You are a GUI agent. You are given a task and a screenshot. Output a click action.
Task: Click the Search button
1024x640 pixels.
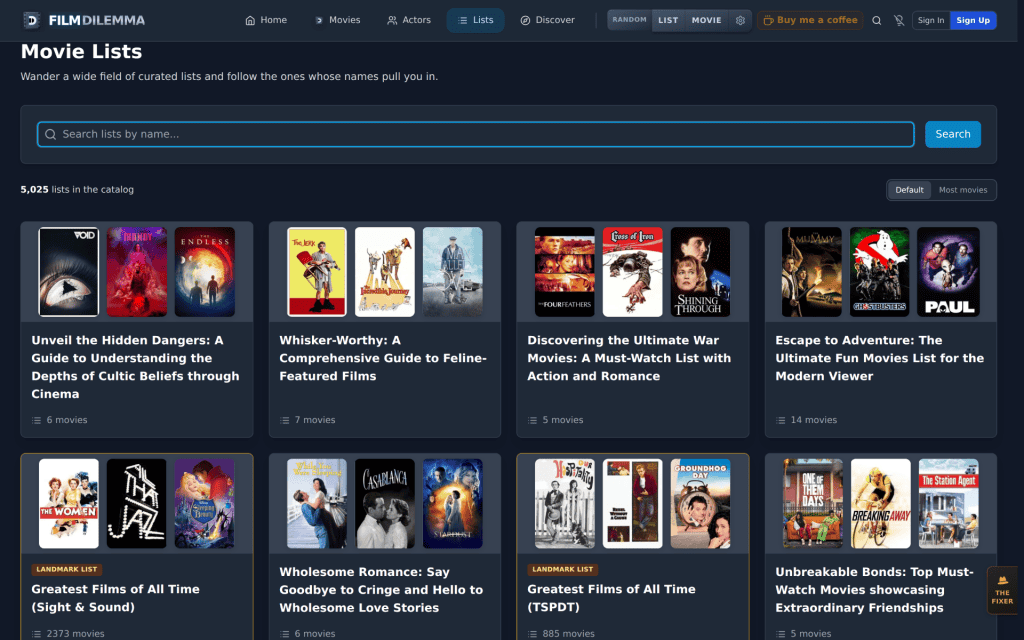pos(952,135)
